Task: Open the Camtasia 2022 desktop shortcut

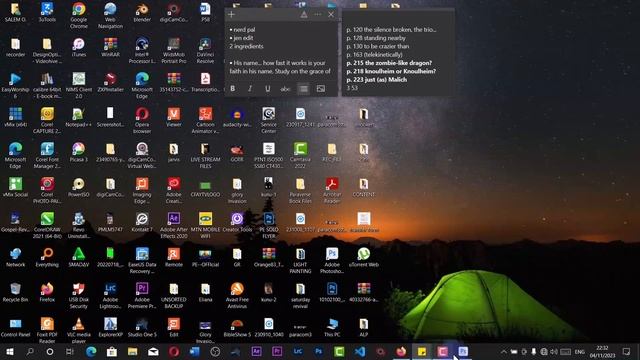Action: pyautogui.click(x=300, y=156)
